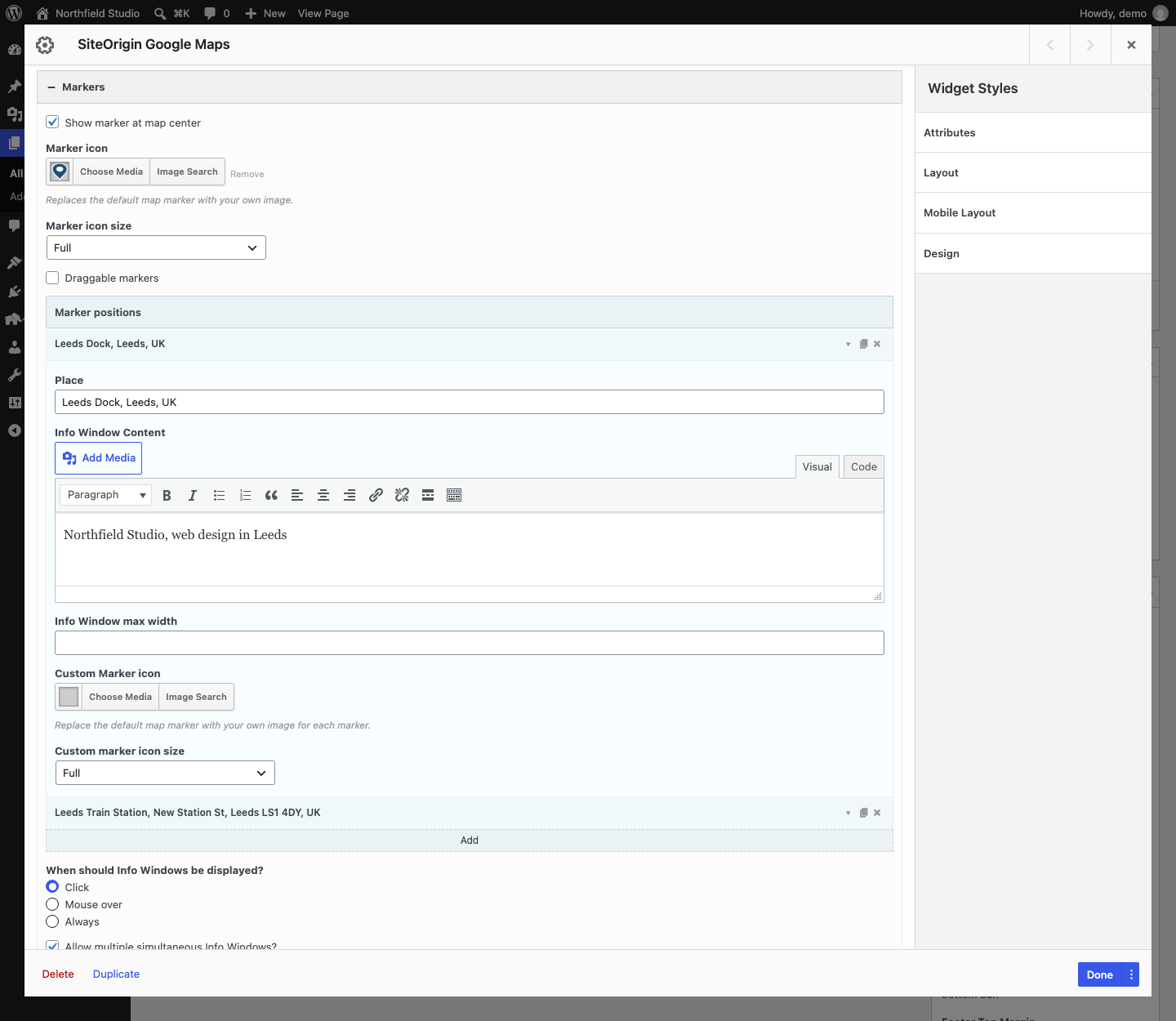Open Appearance via the paintbrush sidebar icon
This screenshot has height=1021, width=1176.
point(14,262)
